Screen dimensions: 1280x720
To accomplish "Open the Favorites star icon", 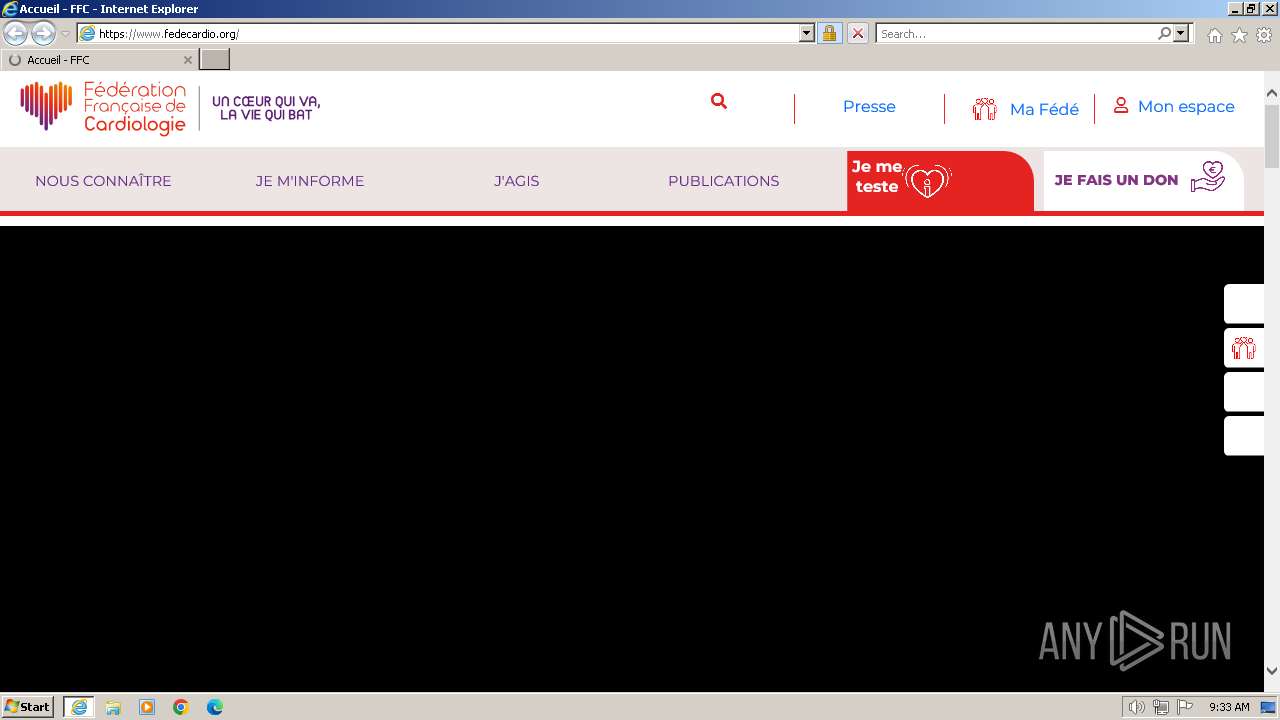I will 1239,35.
